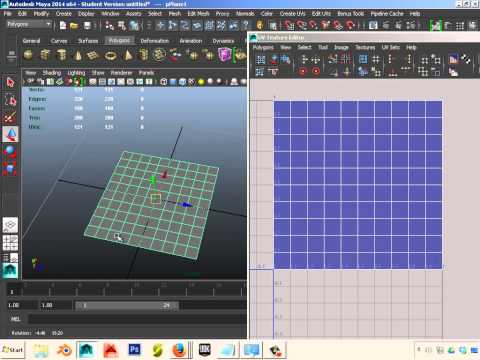Open the Create UVs menu
The height and width of the screenshot is (360, 480).
pos(292,14)
